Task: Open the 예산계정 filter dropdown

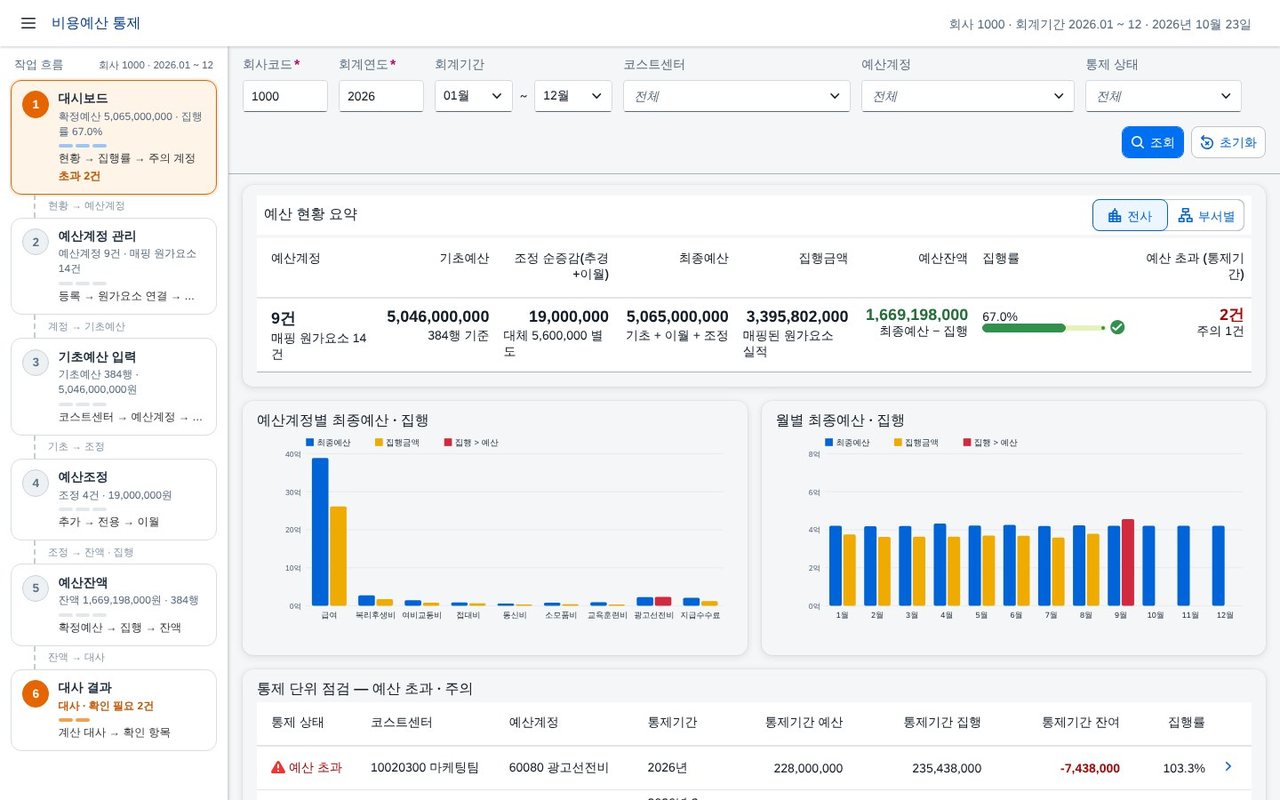Action: pyautogui.click(x=968, y=96)
